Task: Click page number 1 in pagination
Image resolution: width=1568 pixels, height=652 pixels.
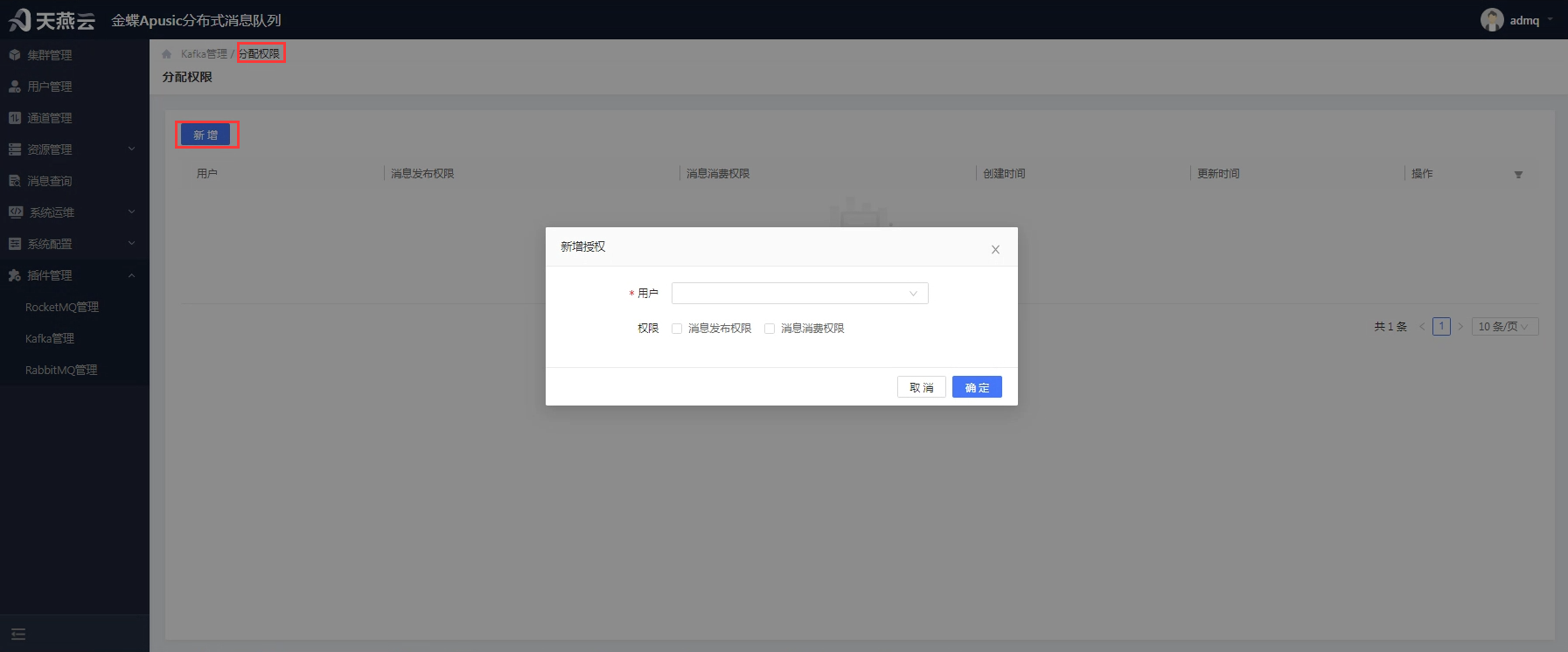Action: coord(1441,327)
